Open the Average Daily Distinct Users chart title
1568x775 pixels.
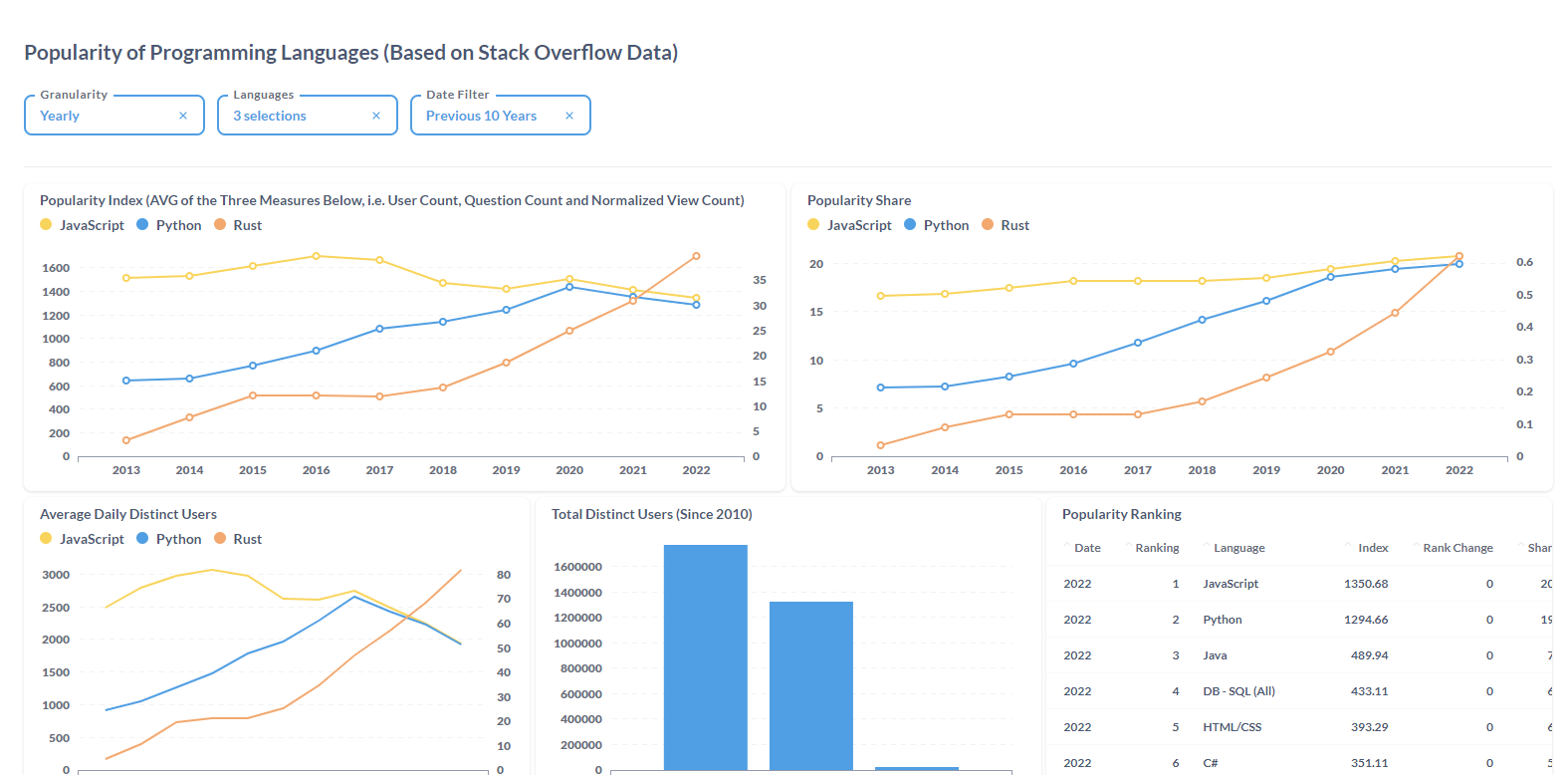[128, 514]
